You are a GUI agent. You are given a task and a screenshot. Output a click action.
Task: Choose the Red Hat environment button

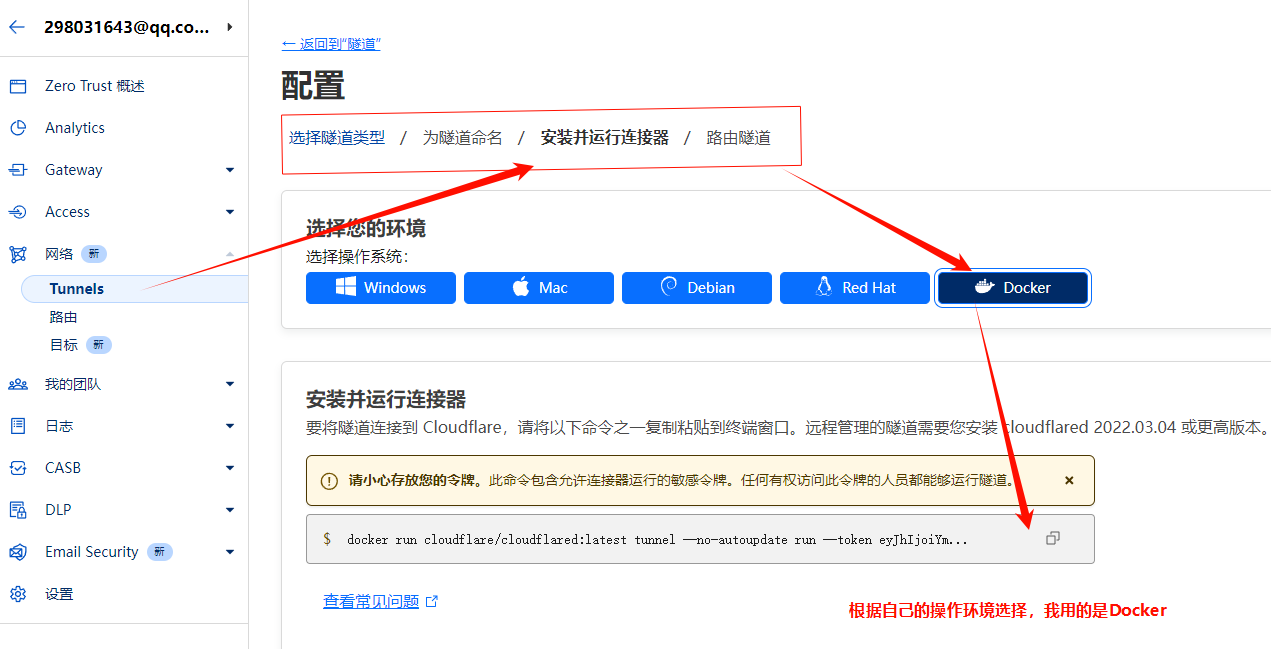855,288
